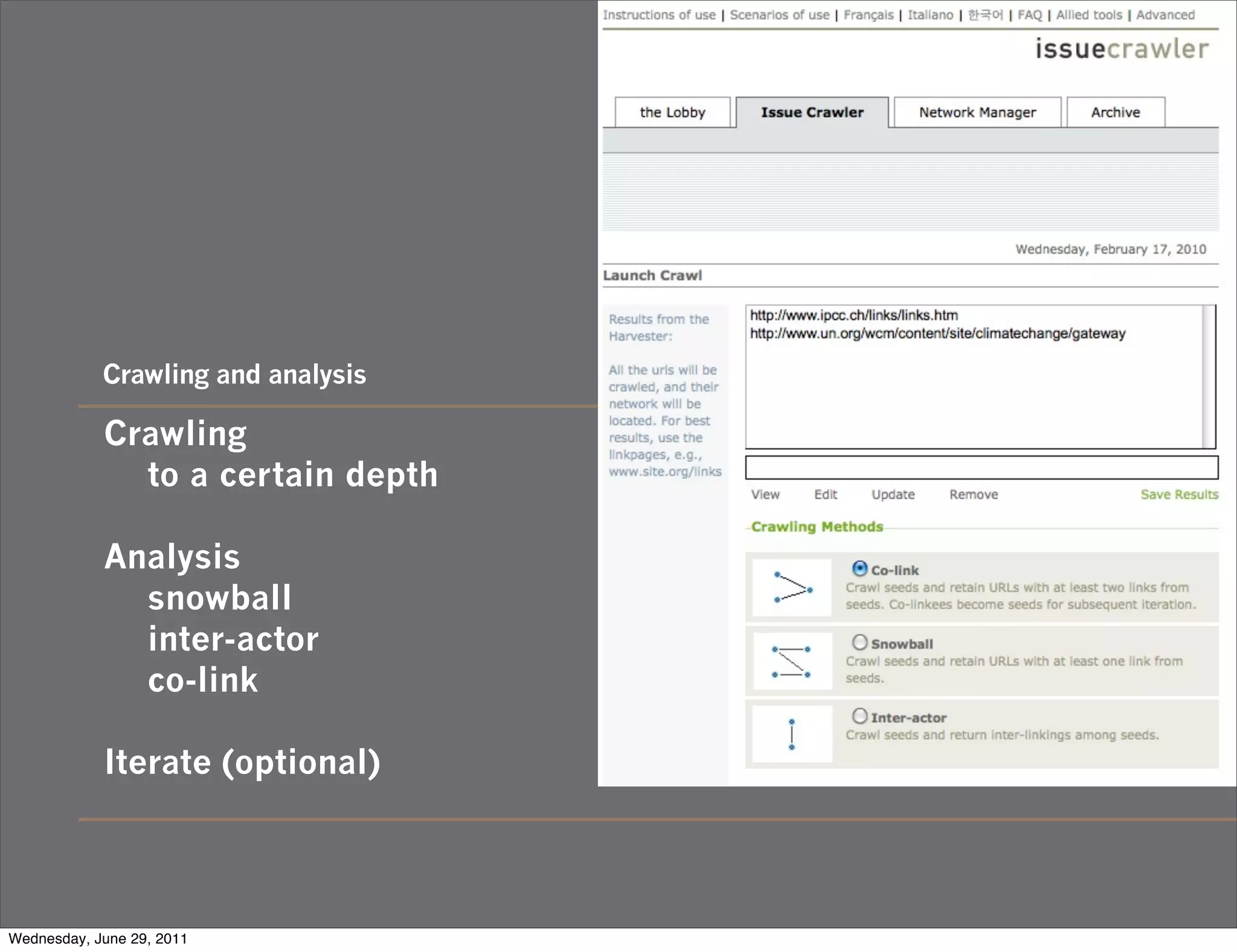The height and width of the screenshot is (952, 1237).
Task: Select the Co-link radio button
Action: click(859, 569)
